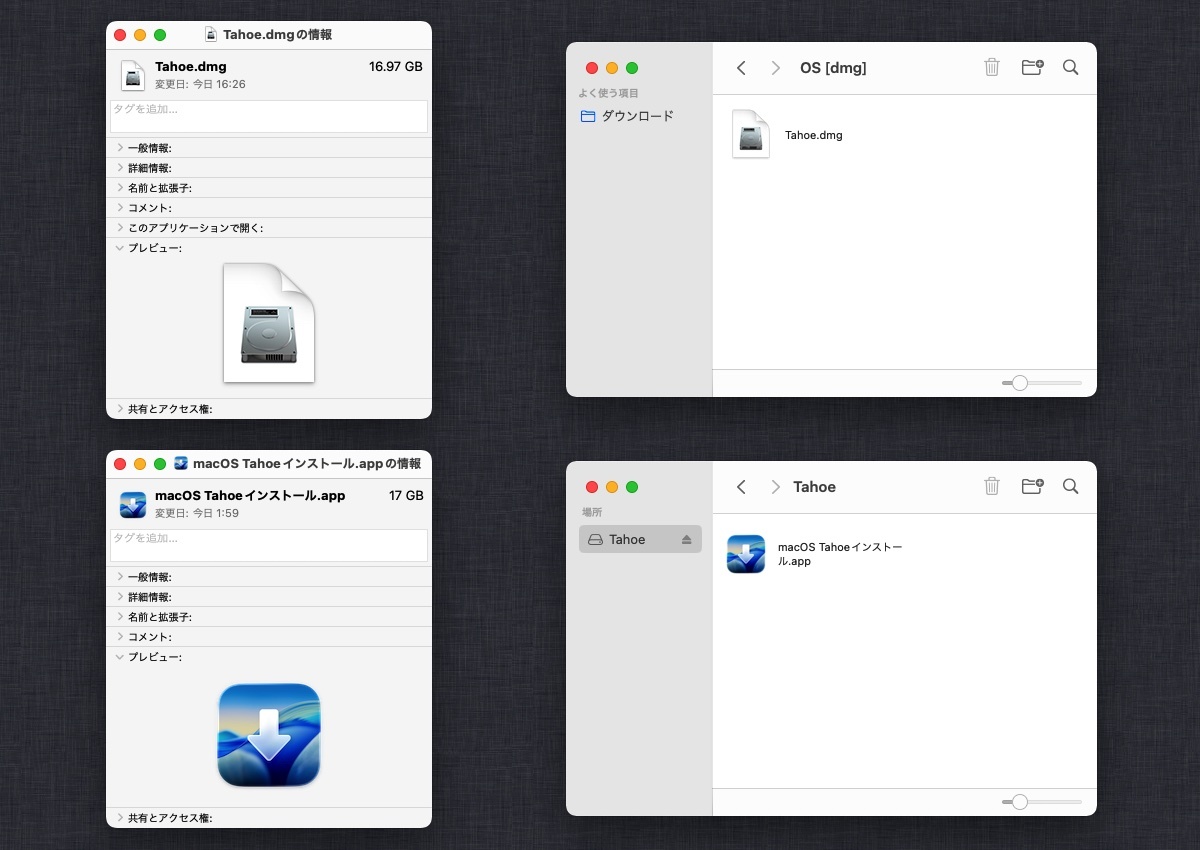Select the Tahoe.dmg file icon in Finder
This screenshot has width=1200, height=850.
[x=751, y=135]
